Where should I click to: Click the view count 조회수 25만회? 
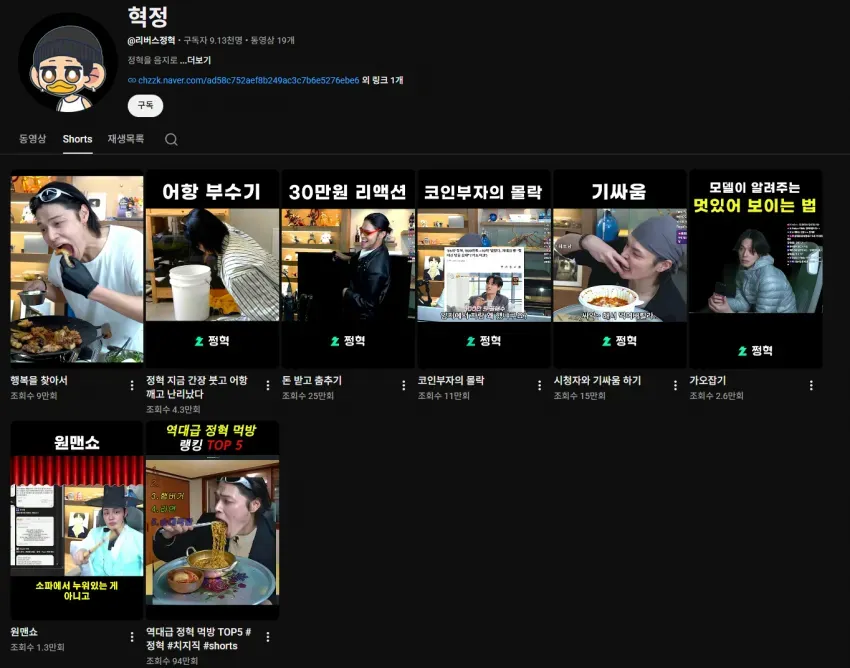[308, 396]
